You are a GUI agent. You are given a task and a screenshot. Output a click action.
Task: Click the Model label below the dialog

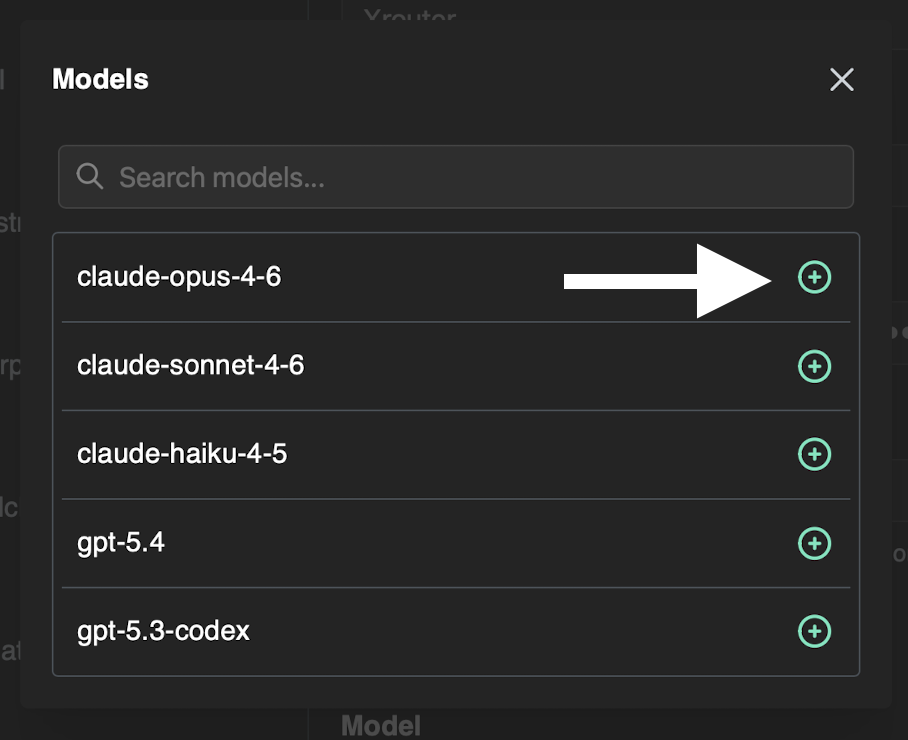381,725
